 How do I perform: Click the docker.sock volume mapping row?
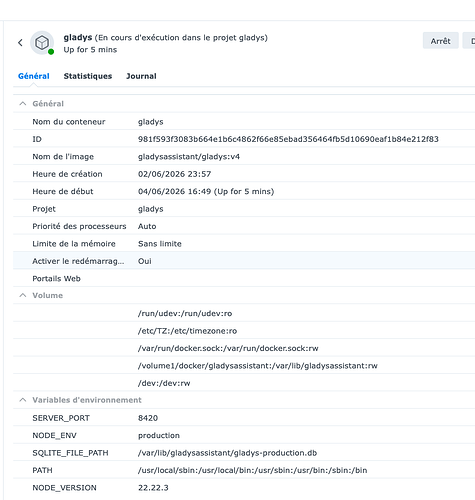coord(244,348)
